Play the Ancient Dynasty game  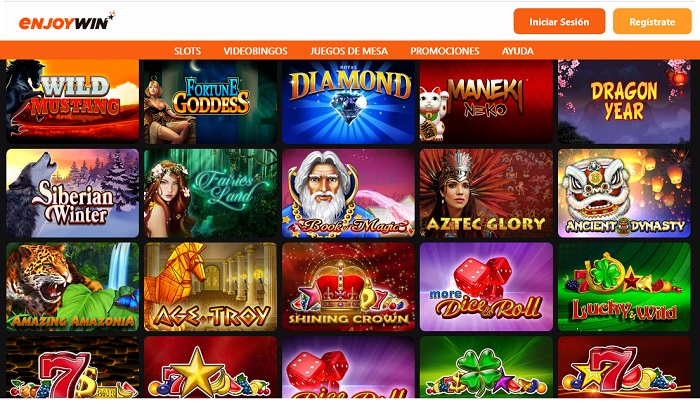point(624,193)
